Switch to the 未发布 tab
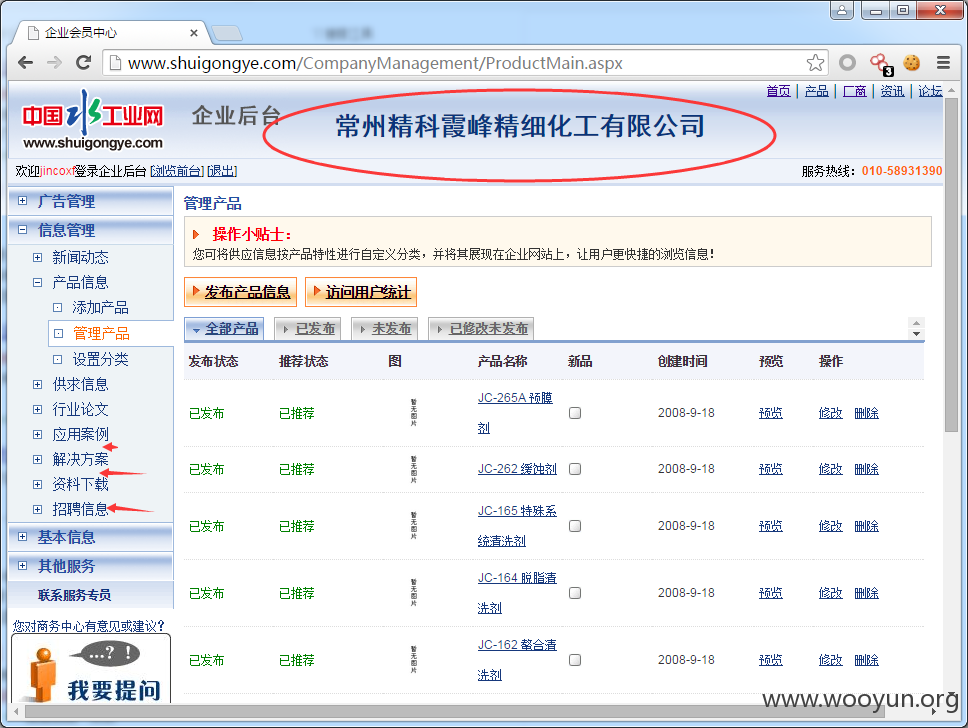The image size is (968, 728). 385,328
